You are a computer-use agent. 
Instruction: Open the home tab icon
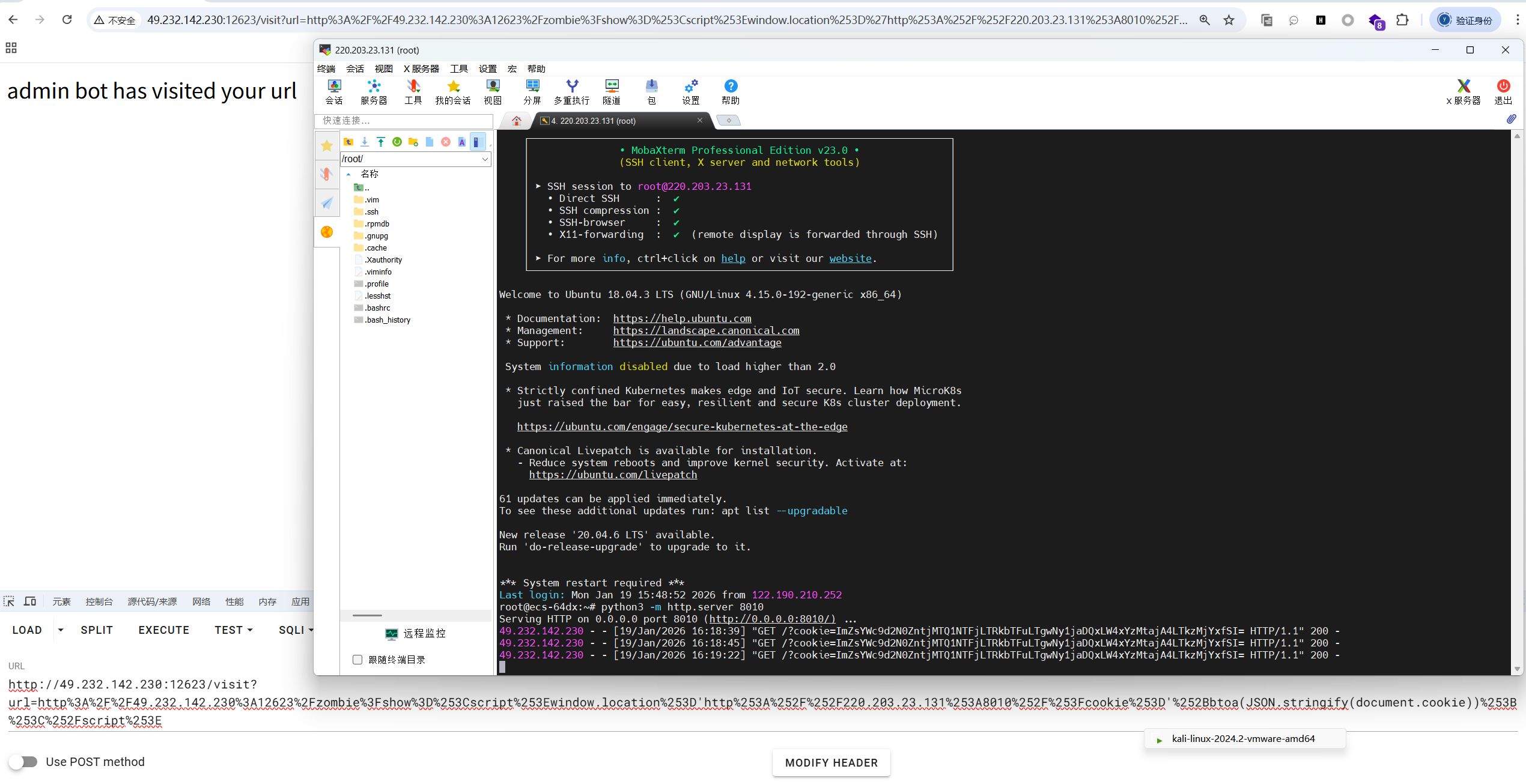click(x=516, y=121)
